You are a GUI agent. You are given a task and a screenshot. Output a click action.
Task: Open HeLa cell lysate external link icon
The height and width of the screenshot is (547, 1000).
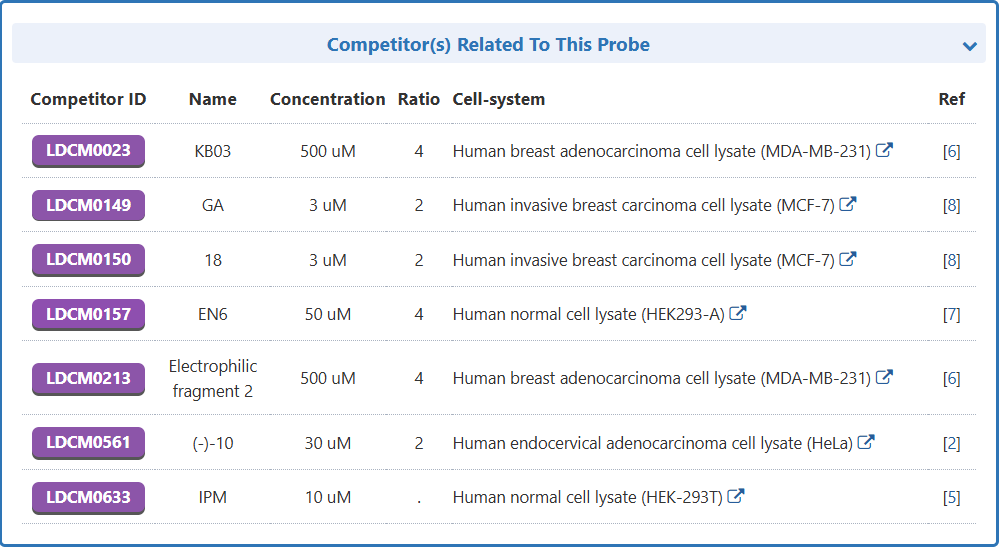pos(866,442)
